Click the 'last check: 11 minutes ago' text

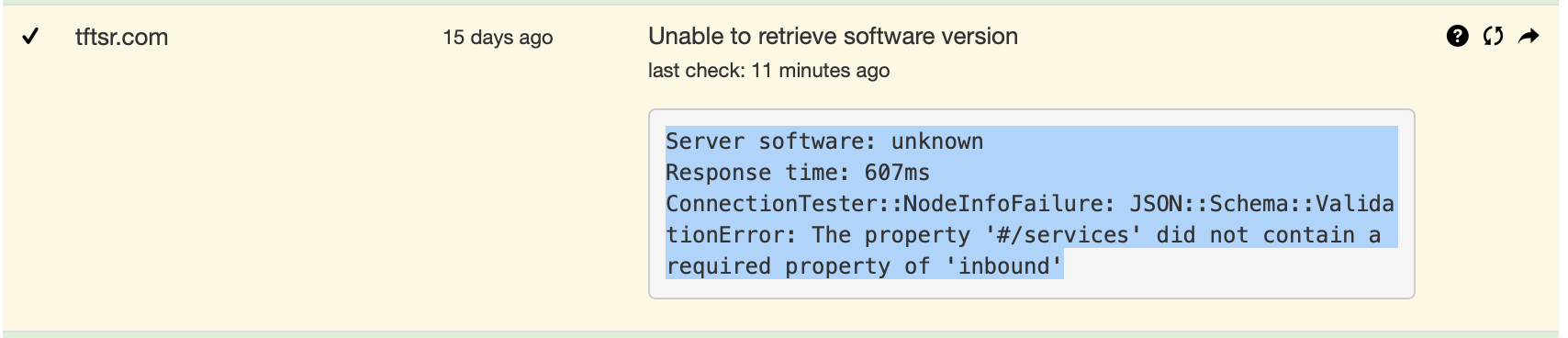click(768, 70)
